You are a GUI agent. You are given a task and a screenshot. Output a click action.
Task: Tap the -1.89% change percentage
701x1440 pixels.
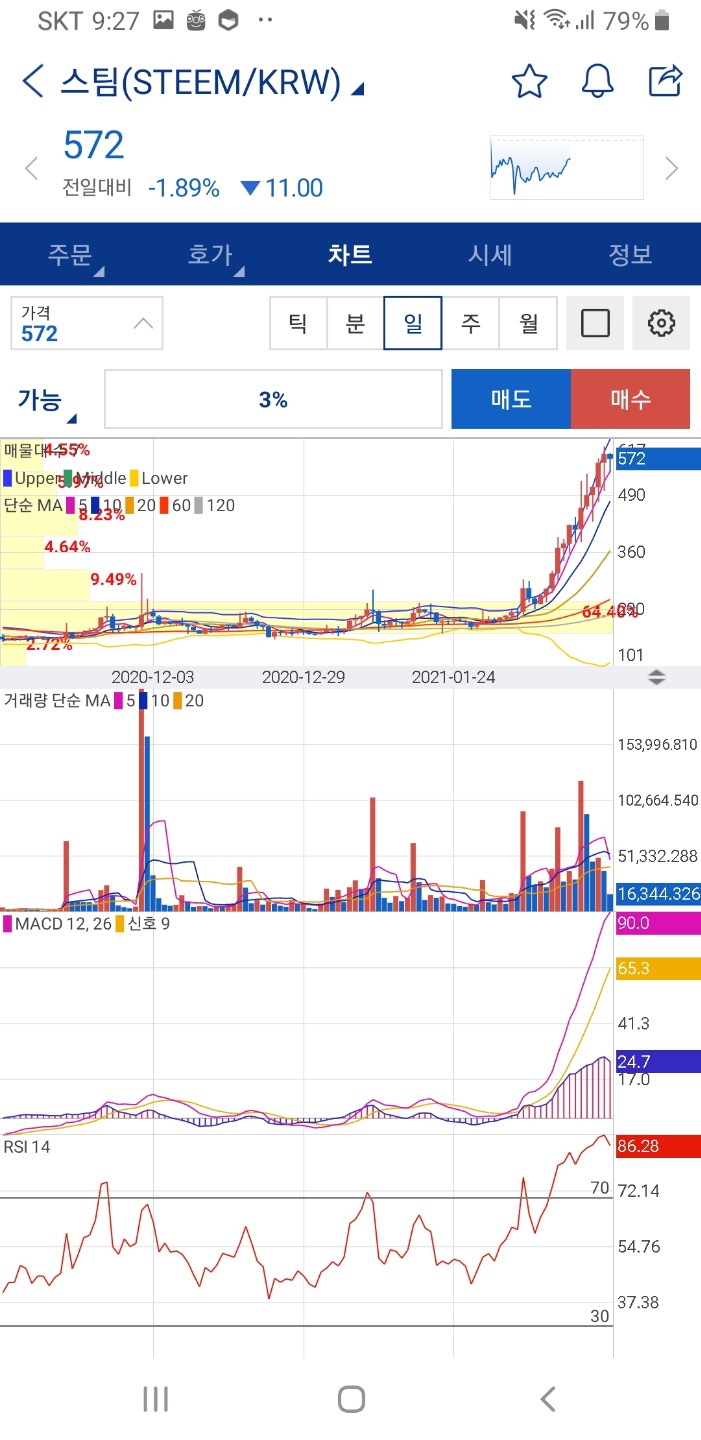click(x=184, y=188)
